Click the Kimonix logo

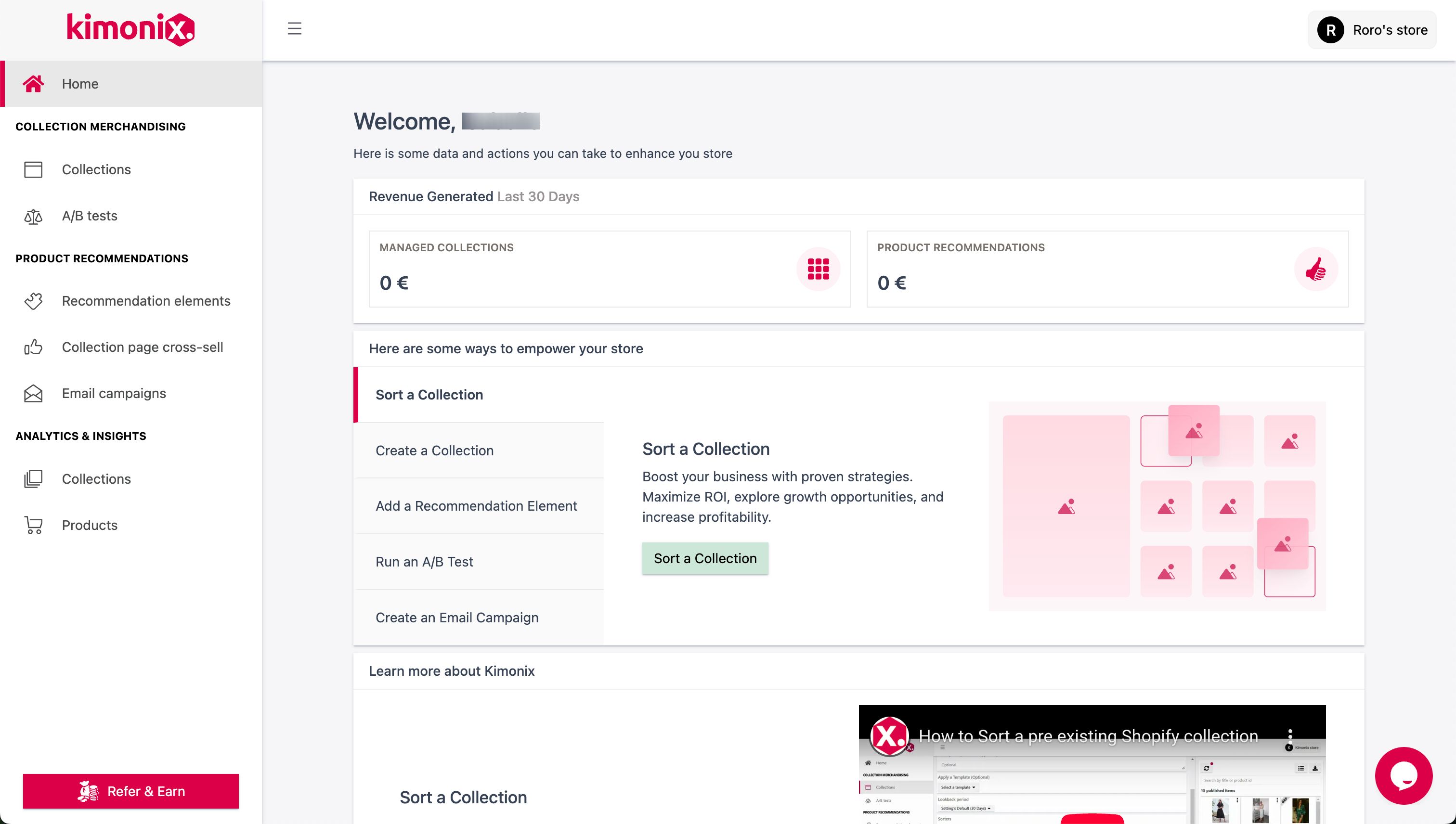(130, 29)
